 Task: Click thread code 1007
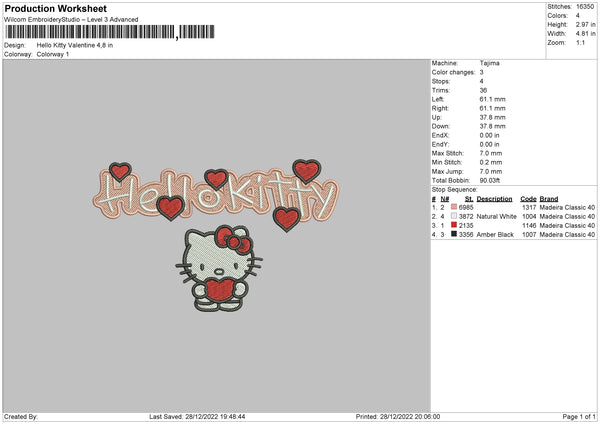pyautogui.click(x=529, y=235)
